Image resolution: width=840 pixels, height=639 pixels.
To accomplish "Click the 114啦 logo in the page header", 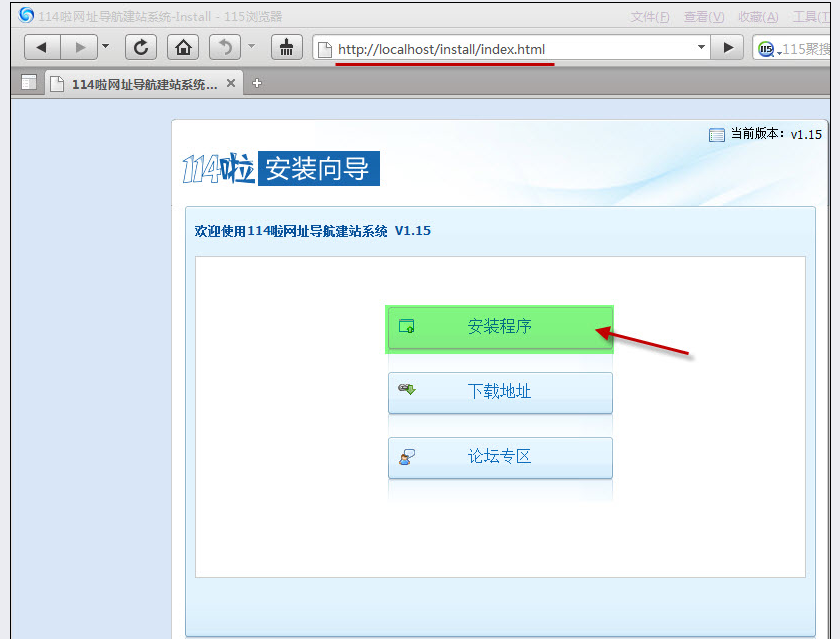I will 219,168.
